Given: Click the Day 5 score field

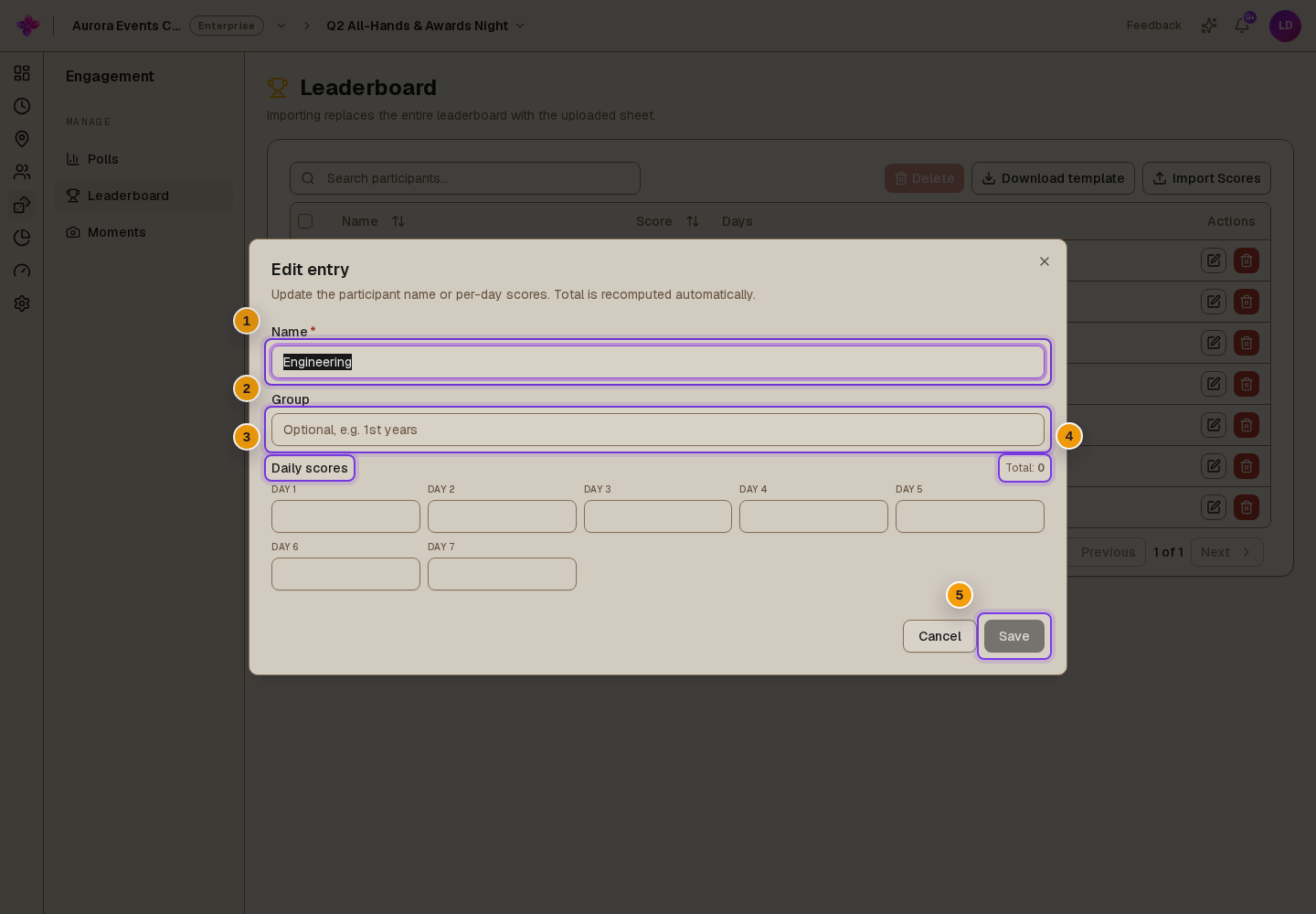Looking at the screenshot, I should [x=970, y=516].
